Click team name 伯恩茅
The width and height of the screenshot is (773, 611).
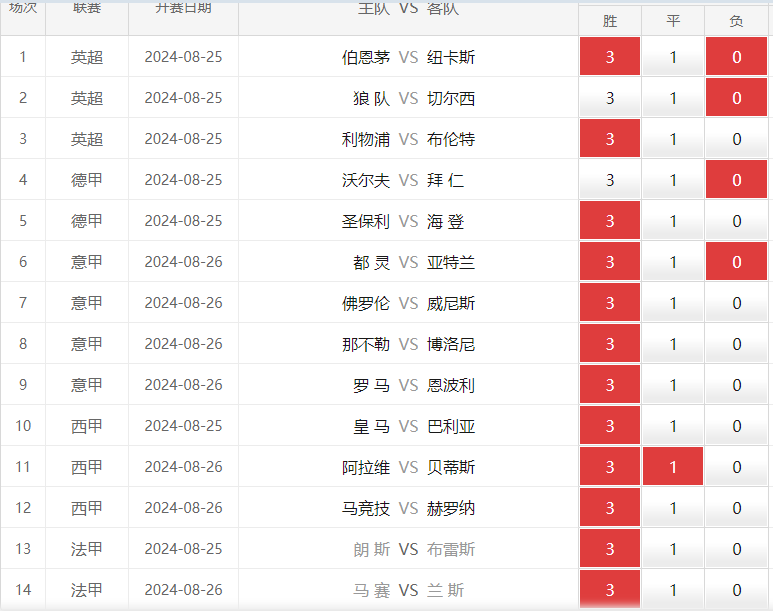pyautogui.click(x=366, y=57)
